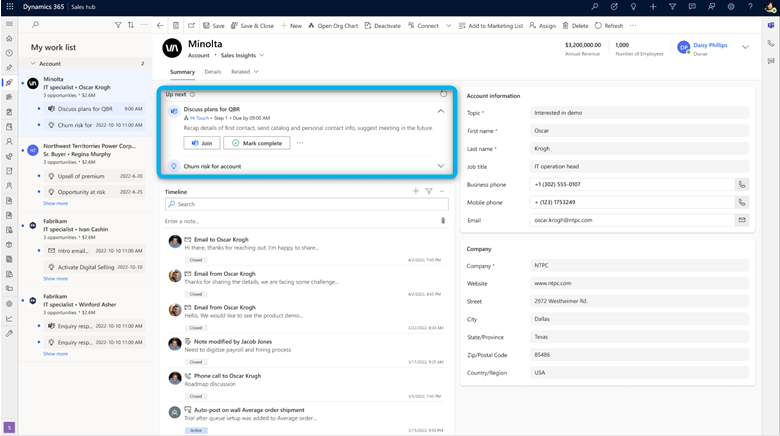Open owner Daisy Phillips link

[710, 45]
